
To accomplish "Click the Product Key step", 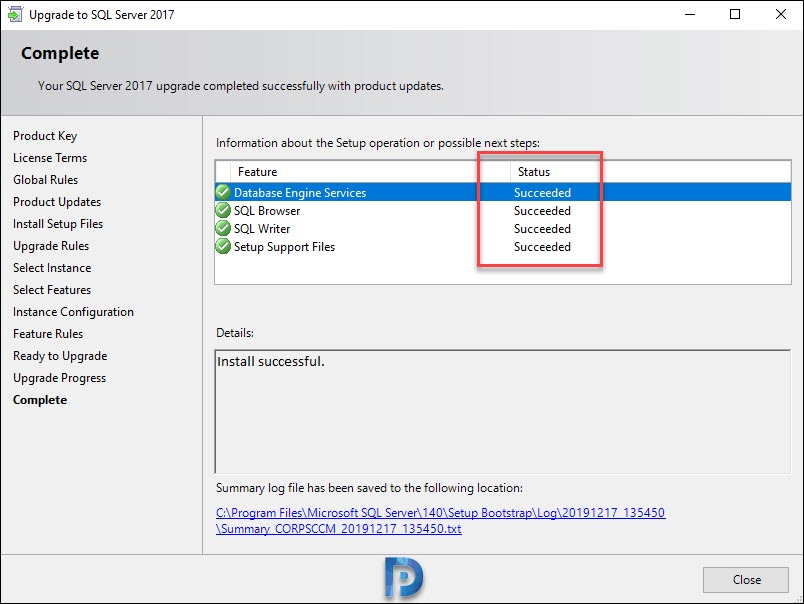I will click(x=45, y=136).
